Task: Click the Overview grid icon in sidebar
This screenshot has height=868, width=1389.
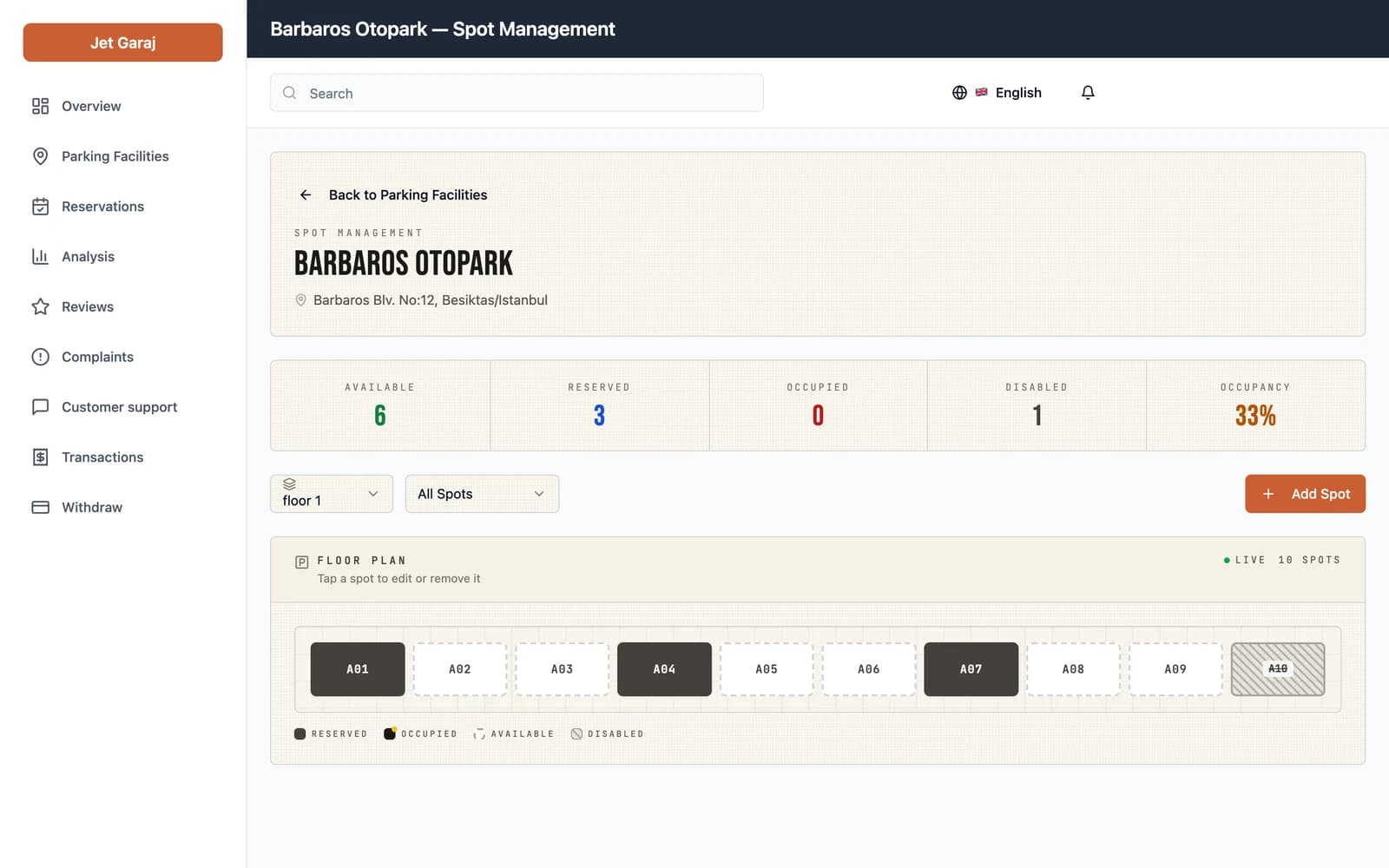Action: click(x=40, y=106)
